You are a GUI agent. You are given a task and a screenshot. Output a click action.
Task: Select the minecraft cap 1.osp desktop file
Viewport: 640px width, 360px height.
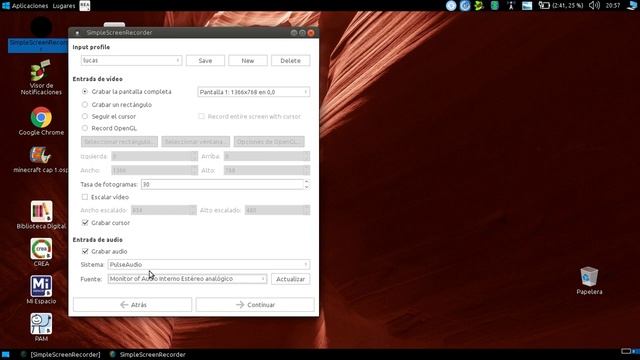40,160
